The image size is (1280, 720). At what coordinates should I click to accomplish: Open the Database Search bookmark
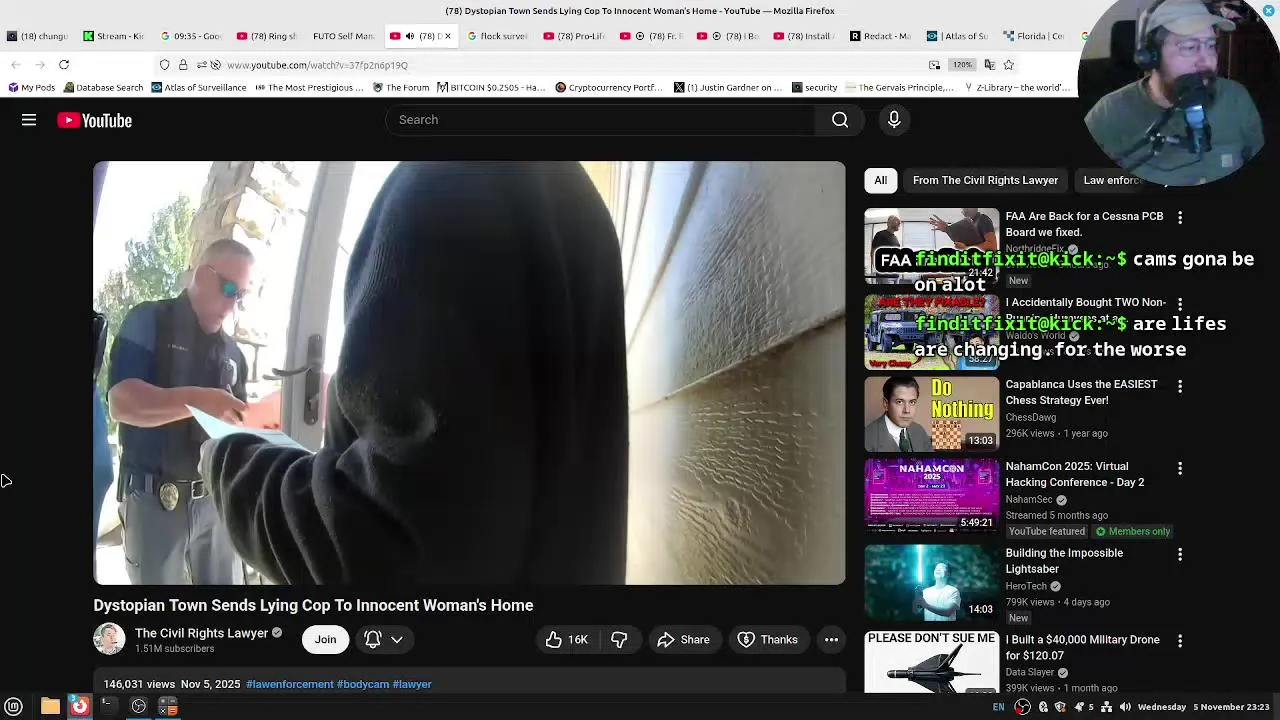(103, 88)
